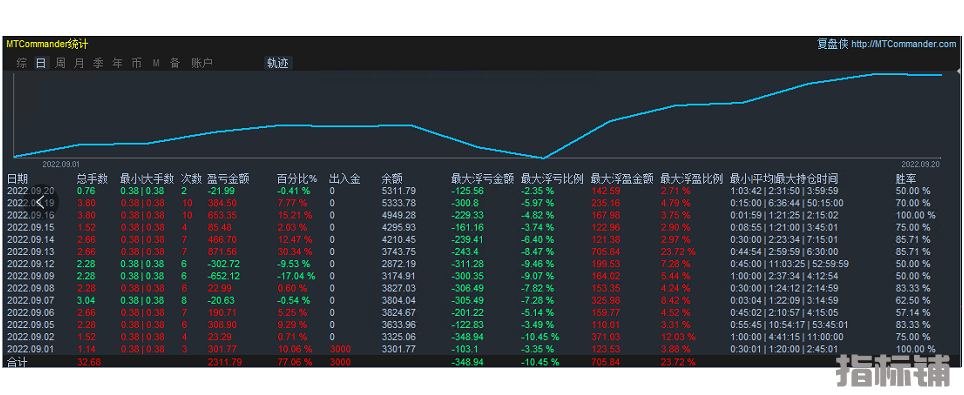
Task: Select the 2022.09.08 date row
Action: 31,288
